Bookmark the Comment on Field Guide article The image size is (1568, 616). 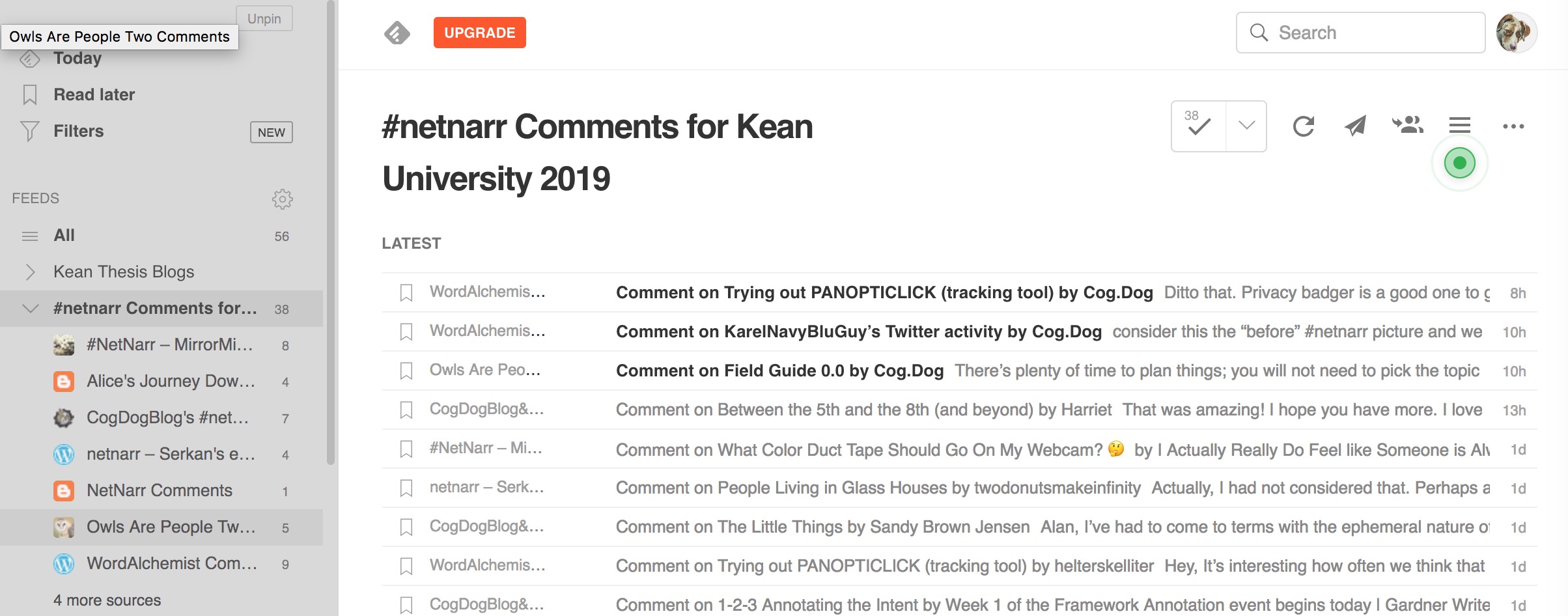406,371
